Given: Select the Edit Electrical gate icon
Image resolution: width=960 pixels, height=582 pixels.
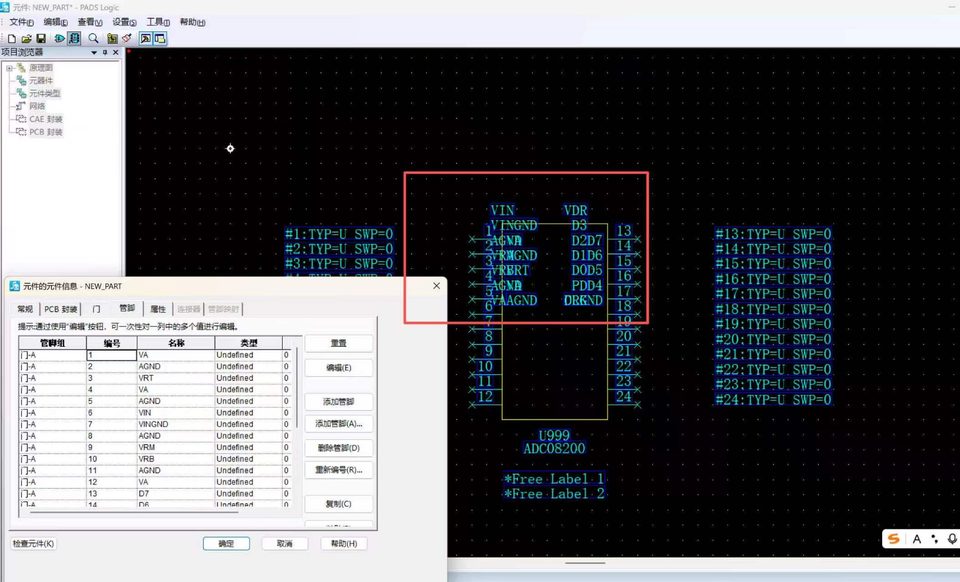Looking at the screenshot, I should [59, 39].
